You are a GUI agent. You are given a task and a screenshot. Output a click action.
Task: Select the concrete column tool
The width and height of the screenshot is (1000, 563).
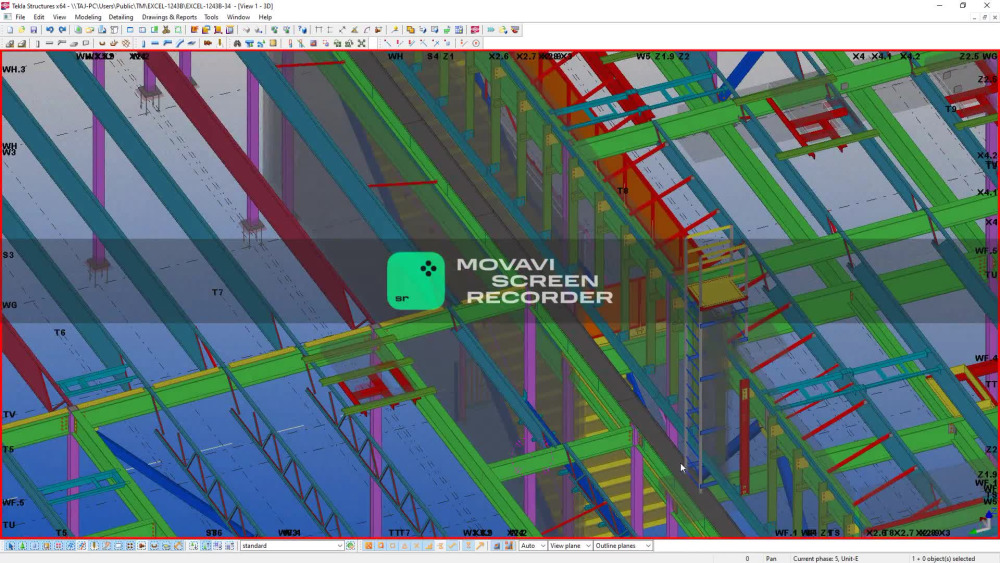click(x=37, y=43)
